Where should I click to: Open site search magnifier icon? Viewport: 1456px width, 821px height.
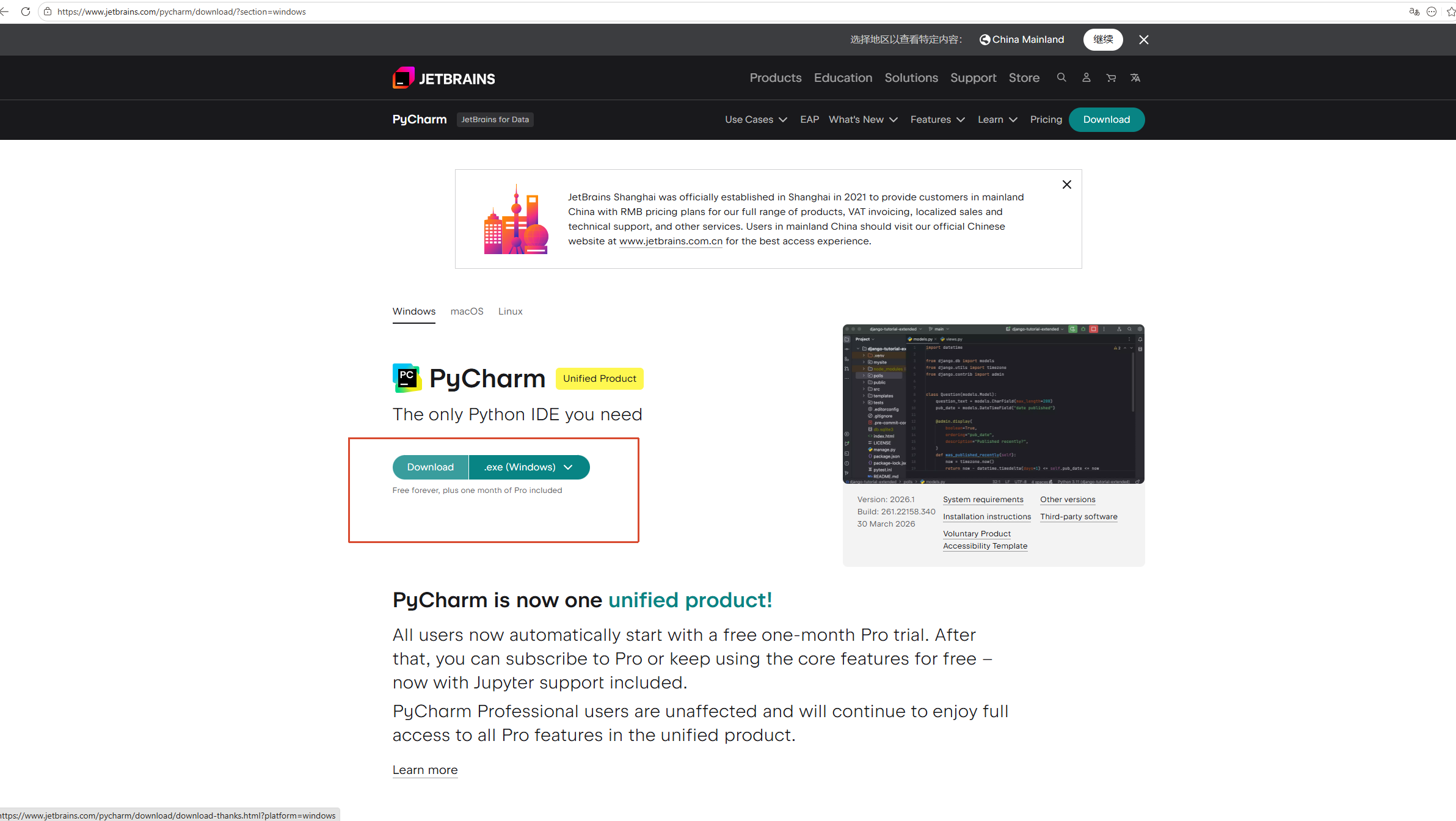point(1061,78)
